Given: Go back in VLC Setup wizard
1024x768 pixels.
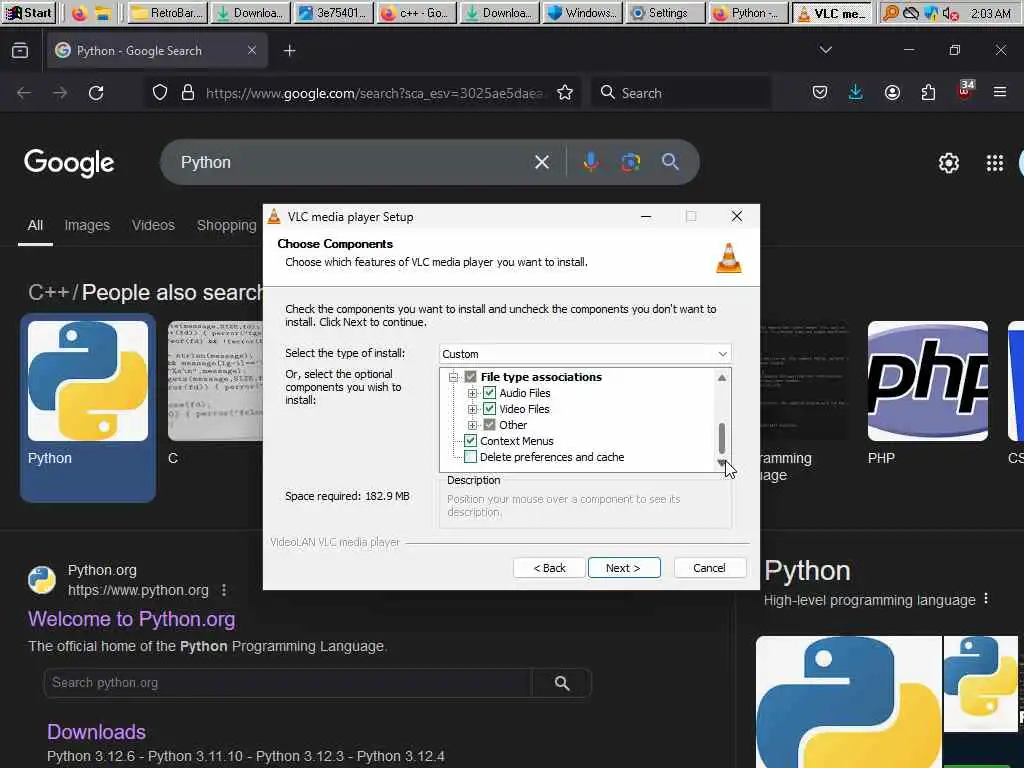Looking at the screenshot, I should (x=549, y=568).
